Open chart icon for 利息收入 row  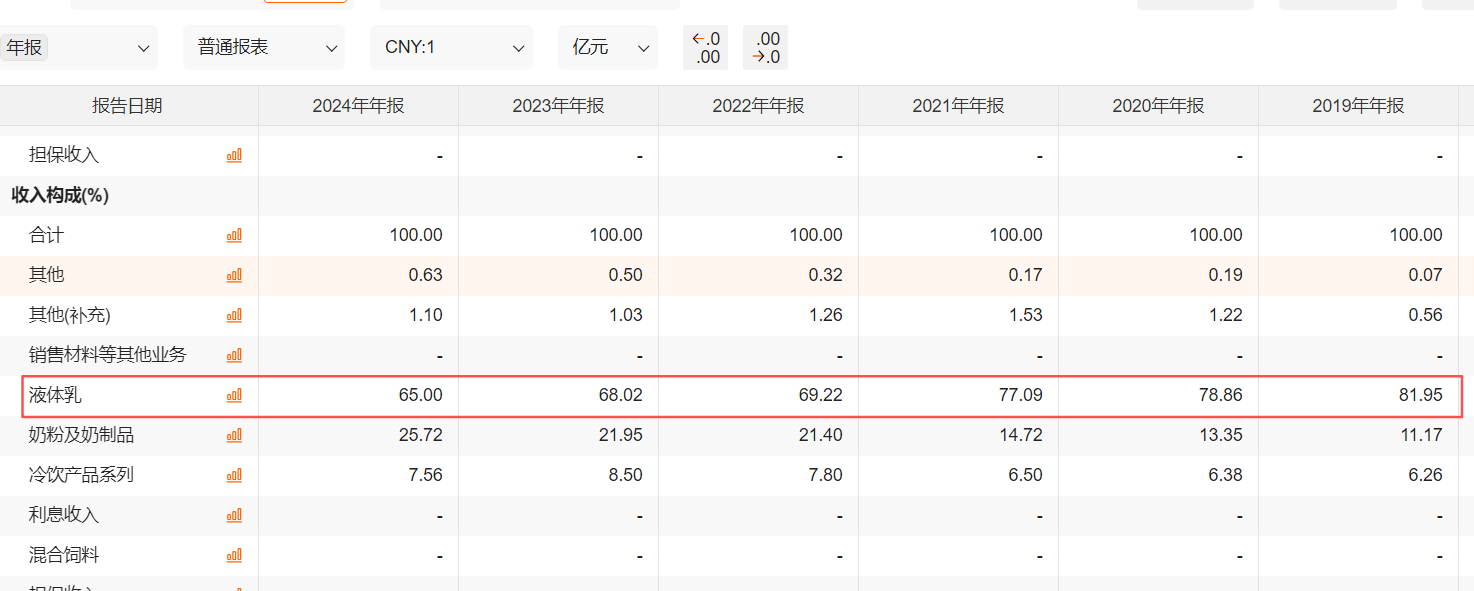pos(234,515)
